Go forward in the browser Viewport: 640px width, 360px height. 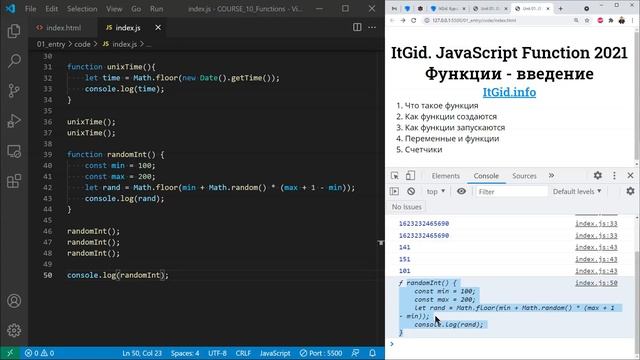[x=403, y=20]
